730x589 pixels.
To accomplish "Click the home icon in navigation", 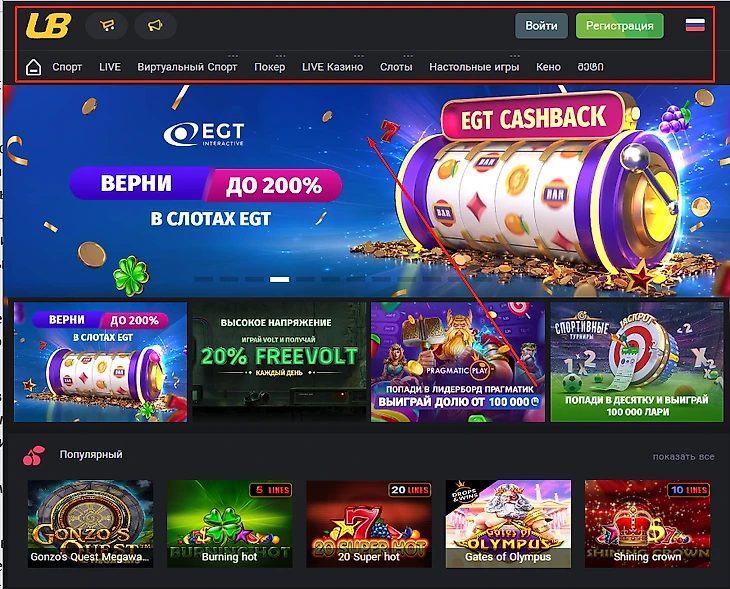I will click(33, 67).
